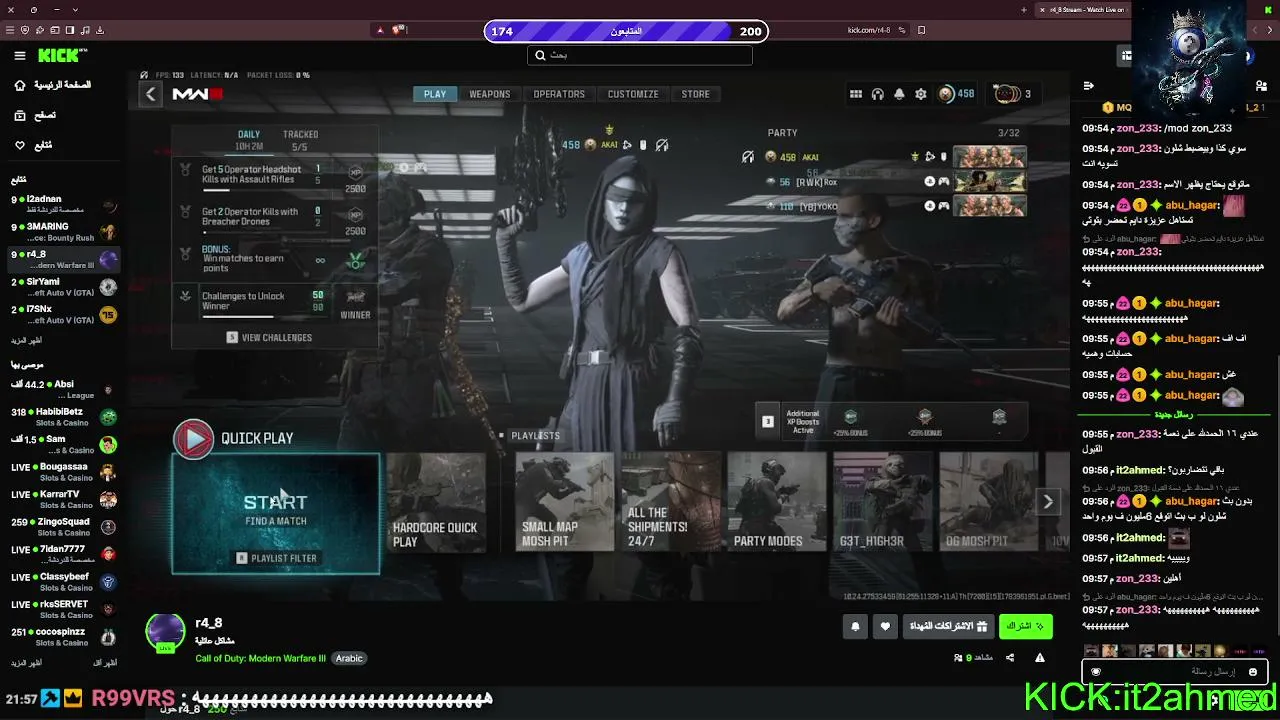The height and width of the screenshot is (720, 1280).
Task: Expand followed channels with Show More
Action: point(28,339)
